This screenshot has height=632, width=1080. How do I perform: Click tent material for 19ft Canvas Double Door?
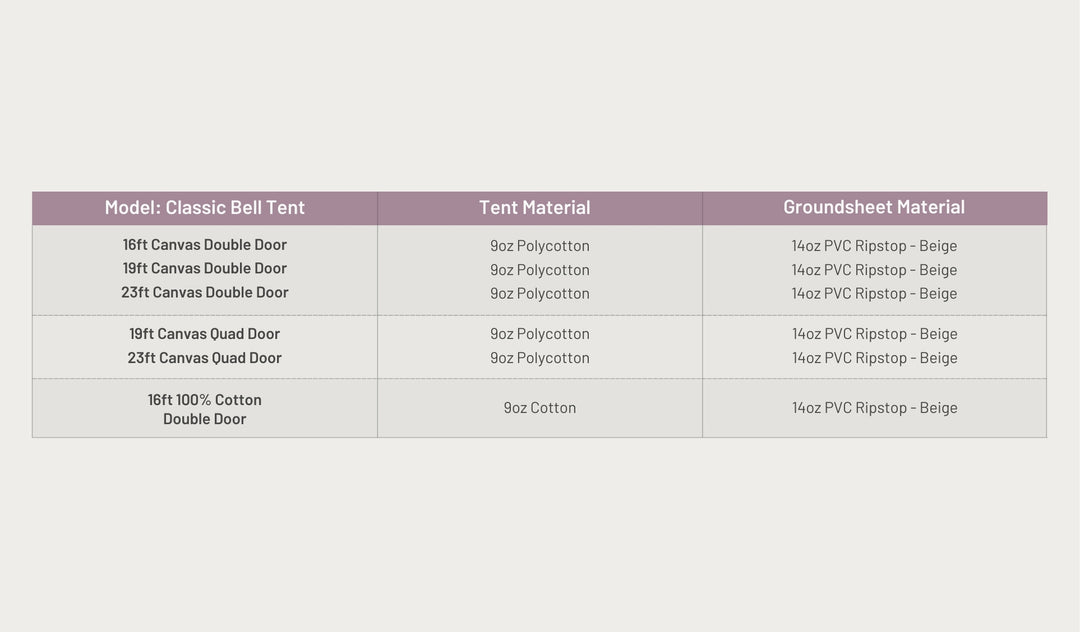tap(540, 270)
